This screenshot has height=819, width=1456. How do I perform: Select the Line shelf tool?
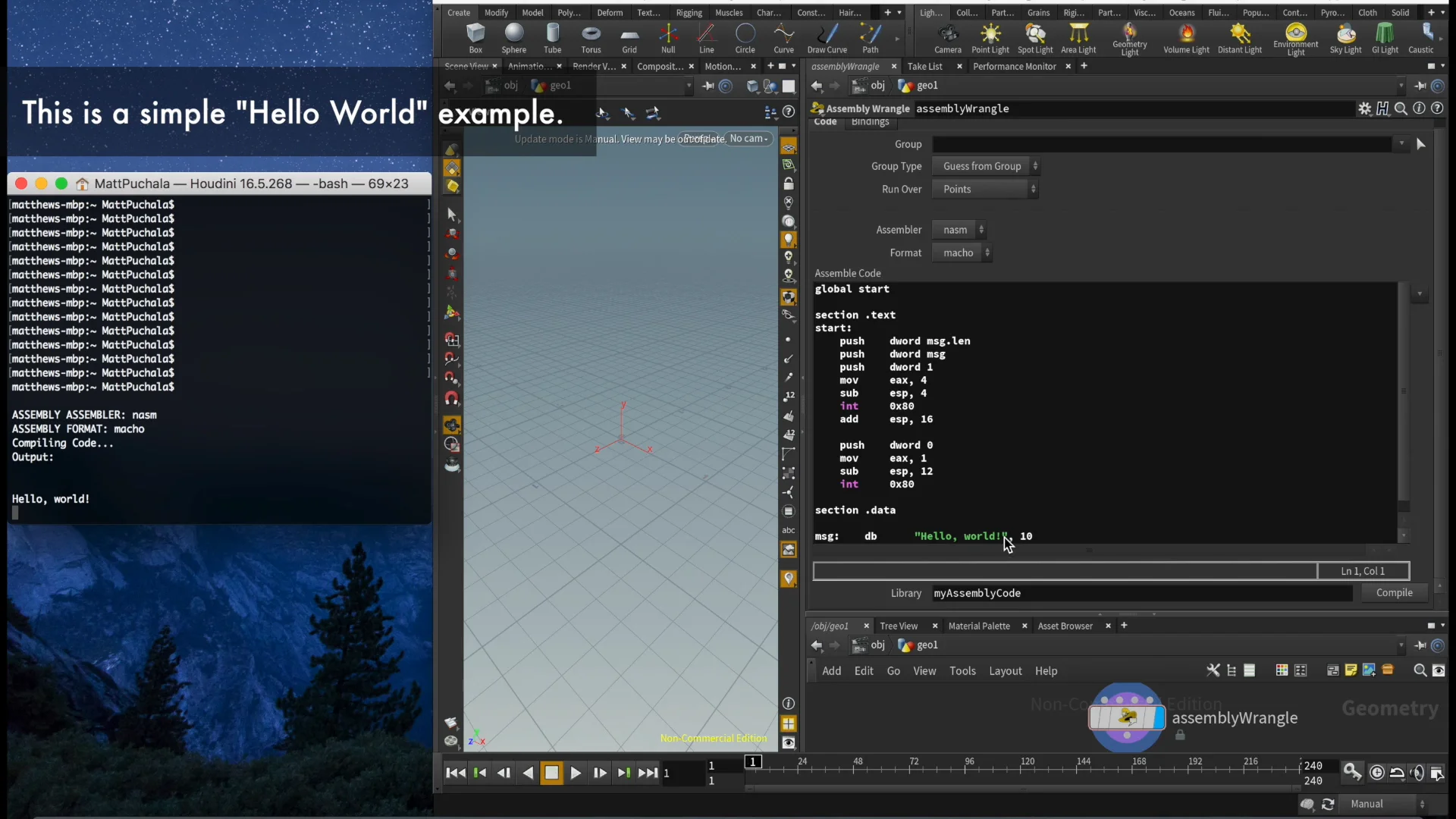pos(707,38)
